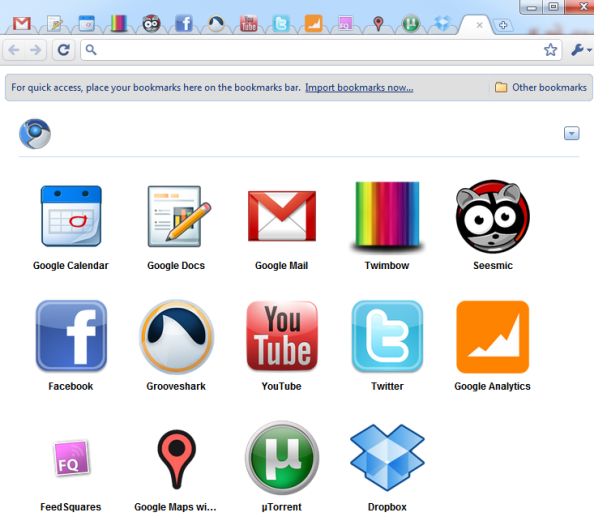This screenshot has height=521, width=594.
Task: Open the Seesmic raccoon app
Action: [492, 216]
